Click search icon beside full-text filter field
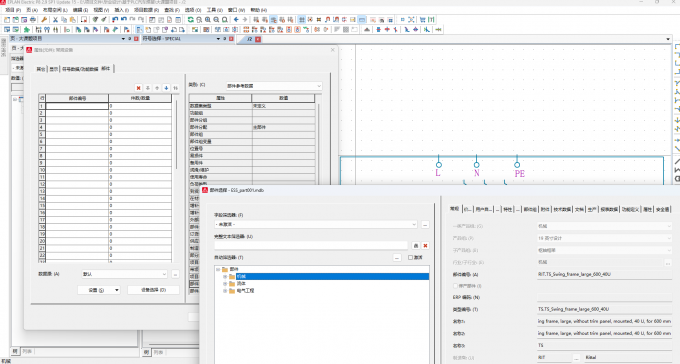The image size is (680, 364). pyautogui.click(x=415, y=246)
